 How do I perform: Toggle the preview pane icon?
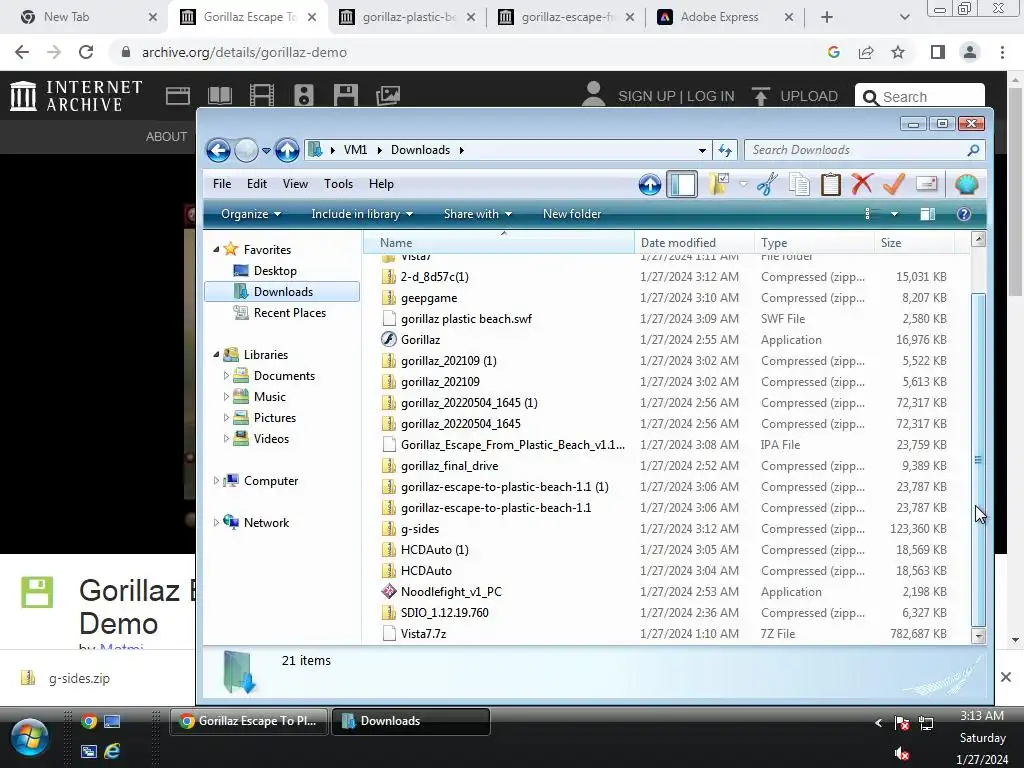tap(927, 214)
